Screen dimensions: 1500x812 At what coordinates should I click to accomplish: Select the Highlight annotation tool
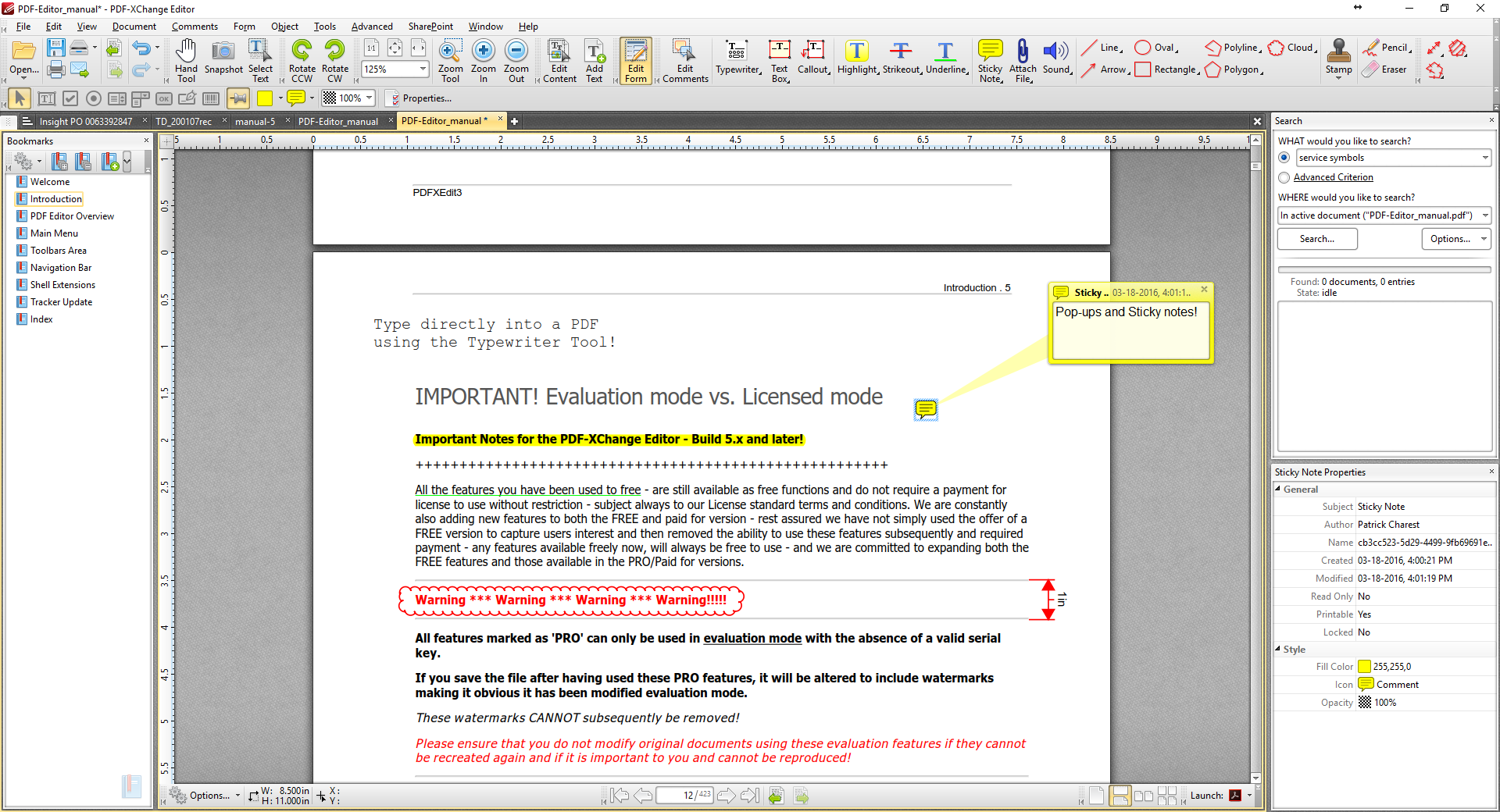[859, 59]
